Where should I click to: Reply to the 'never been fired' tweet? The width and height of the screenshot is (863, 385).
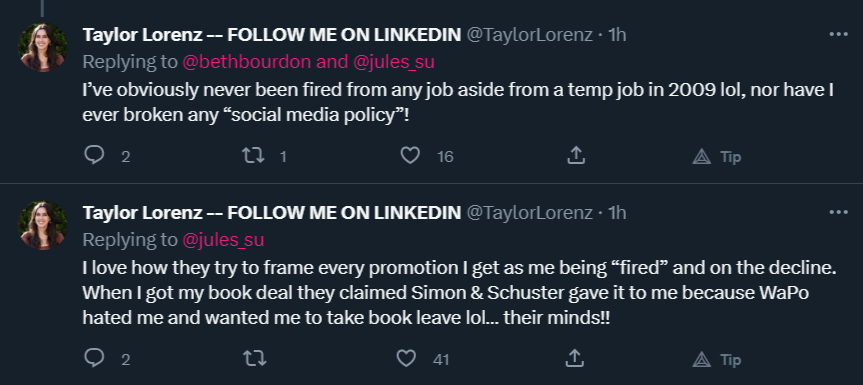tap(94, 156)
